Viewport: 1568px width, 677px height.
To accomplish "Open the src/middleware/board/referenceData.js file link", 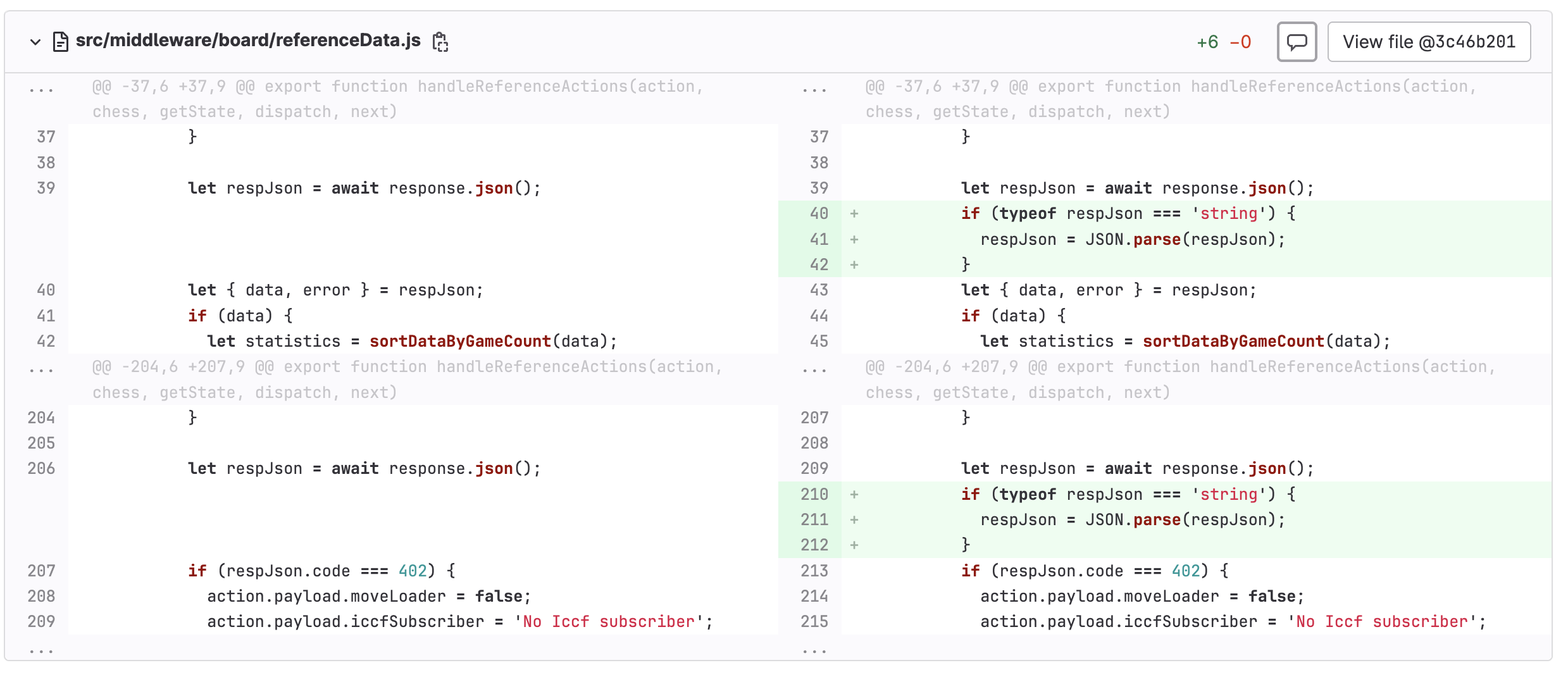I will pyautogui.click(x=247, y=40).
